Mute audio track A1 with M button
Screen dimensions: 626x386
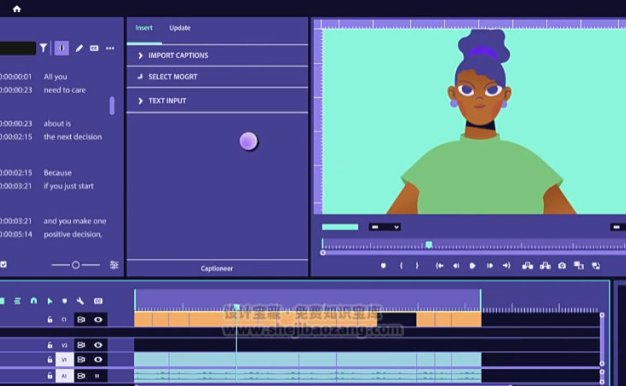97,376
